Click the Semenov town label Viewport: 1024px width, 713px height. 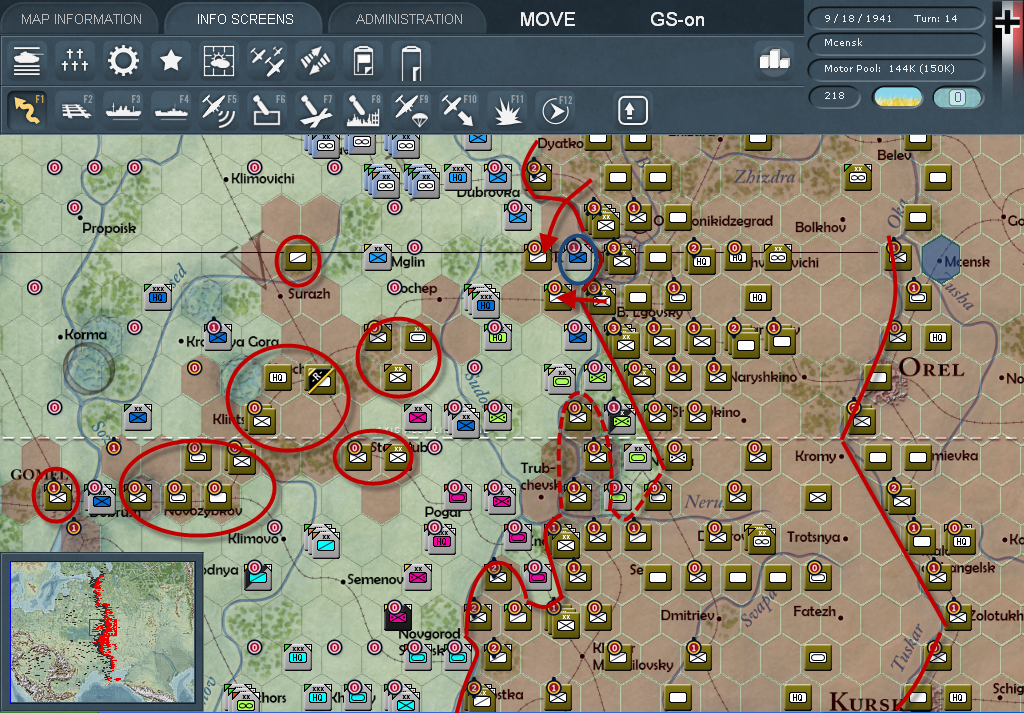coord(375,580)
